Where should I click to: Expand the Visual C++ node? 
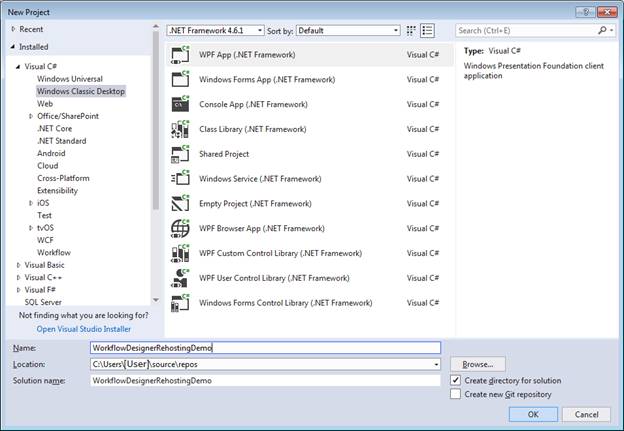(18, 277)
